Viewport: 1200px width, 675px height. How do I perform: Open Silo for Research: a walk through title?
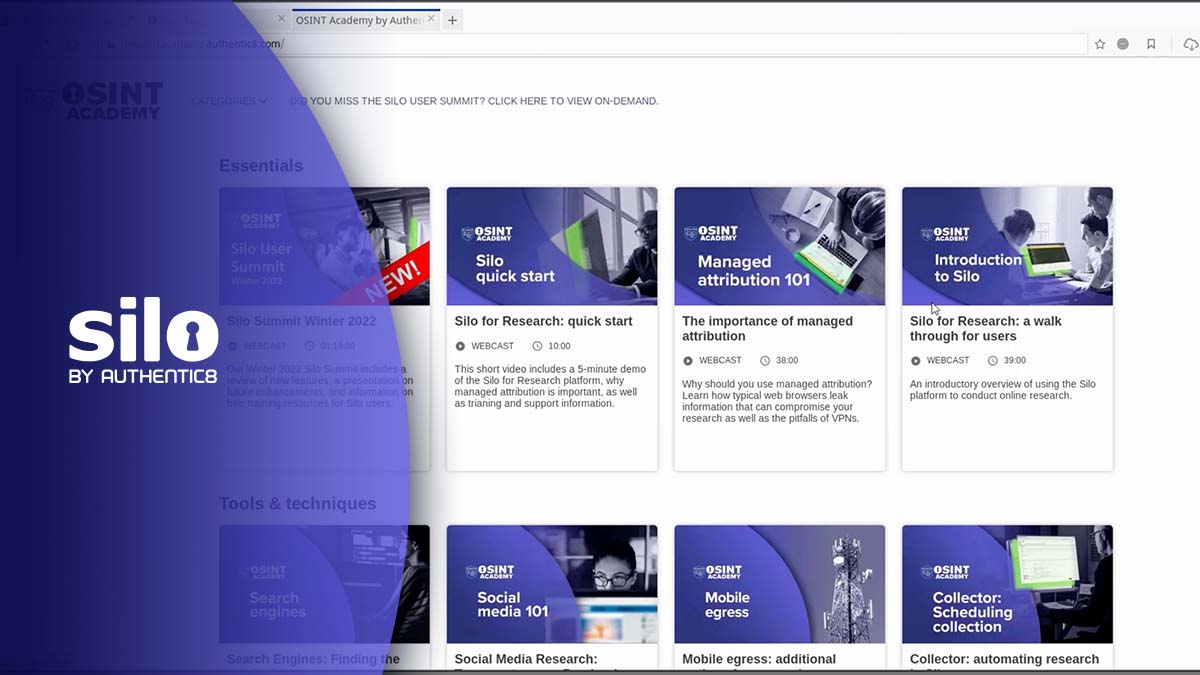click(x=986, y=328)
